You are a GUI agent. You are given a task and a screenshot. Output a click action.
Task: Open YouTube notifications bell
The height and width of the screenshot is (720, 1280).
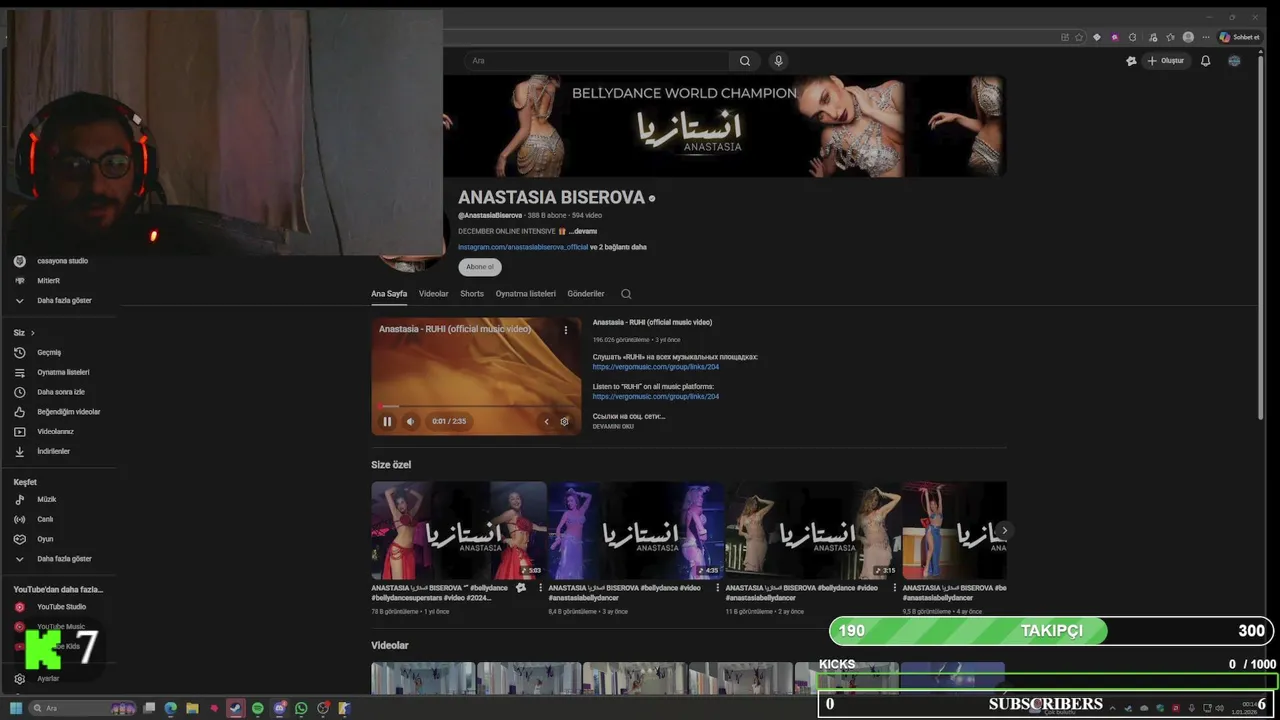coord(1205,61)
